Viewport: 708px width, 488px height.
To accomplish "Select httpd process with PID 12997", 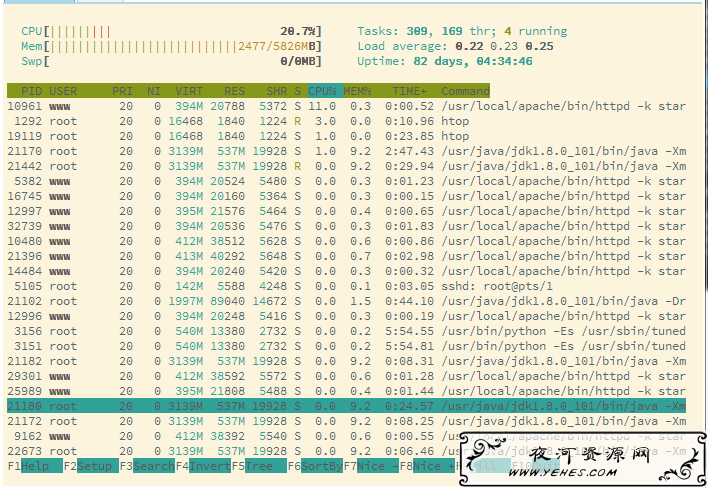I will (x=346, y=211).
